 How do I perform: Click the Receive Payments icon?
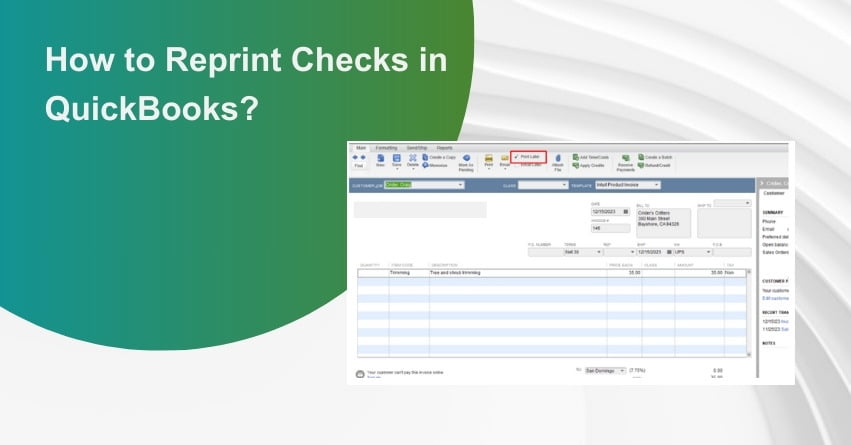[x=625, y=158]
